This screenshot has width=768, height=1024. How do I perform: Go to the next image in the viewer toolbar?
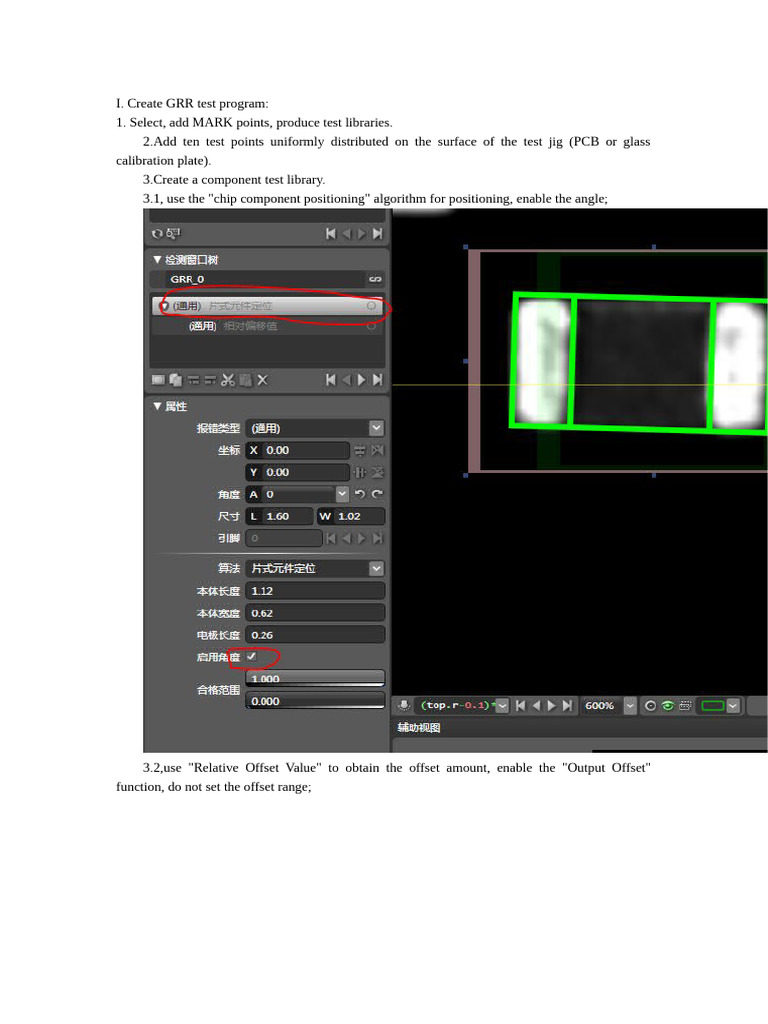[x=552, y=705]
